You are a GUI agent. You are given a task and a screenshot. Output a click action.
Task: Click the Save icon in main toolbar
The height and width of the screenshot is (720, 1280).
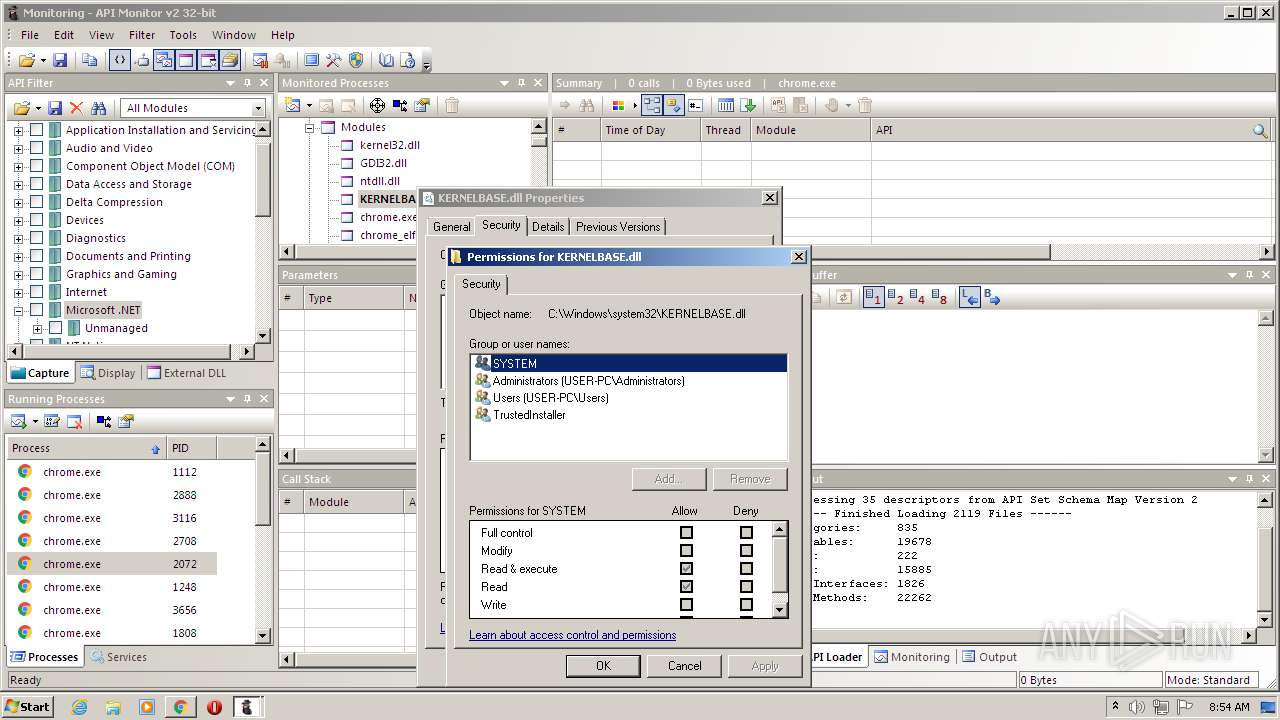pyautogui.click(x=60, y=61)
